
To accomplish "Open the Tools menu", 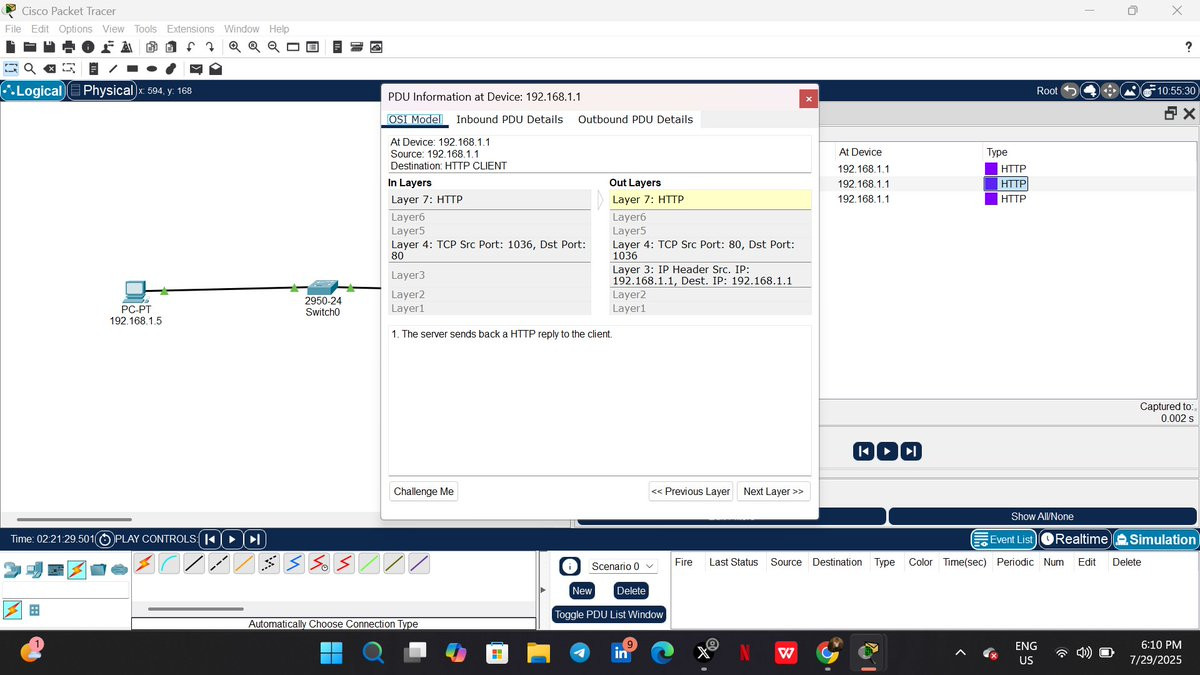I will [145, 29].
